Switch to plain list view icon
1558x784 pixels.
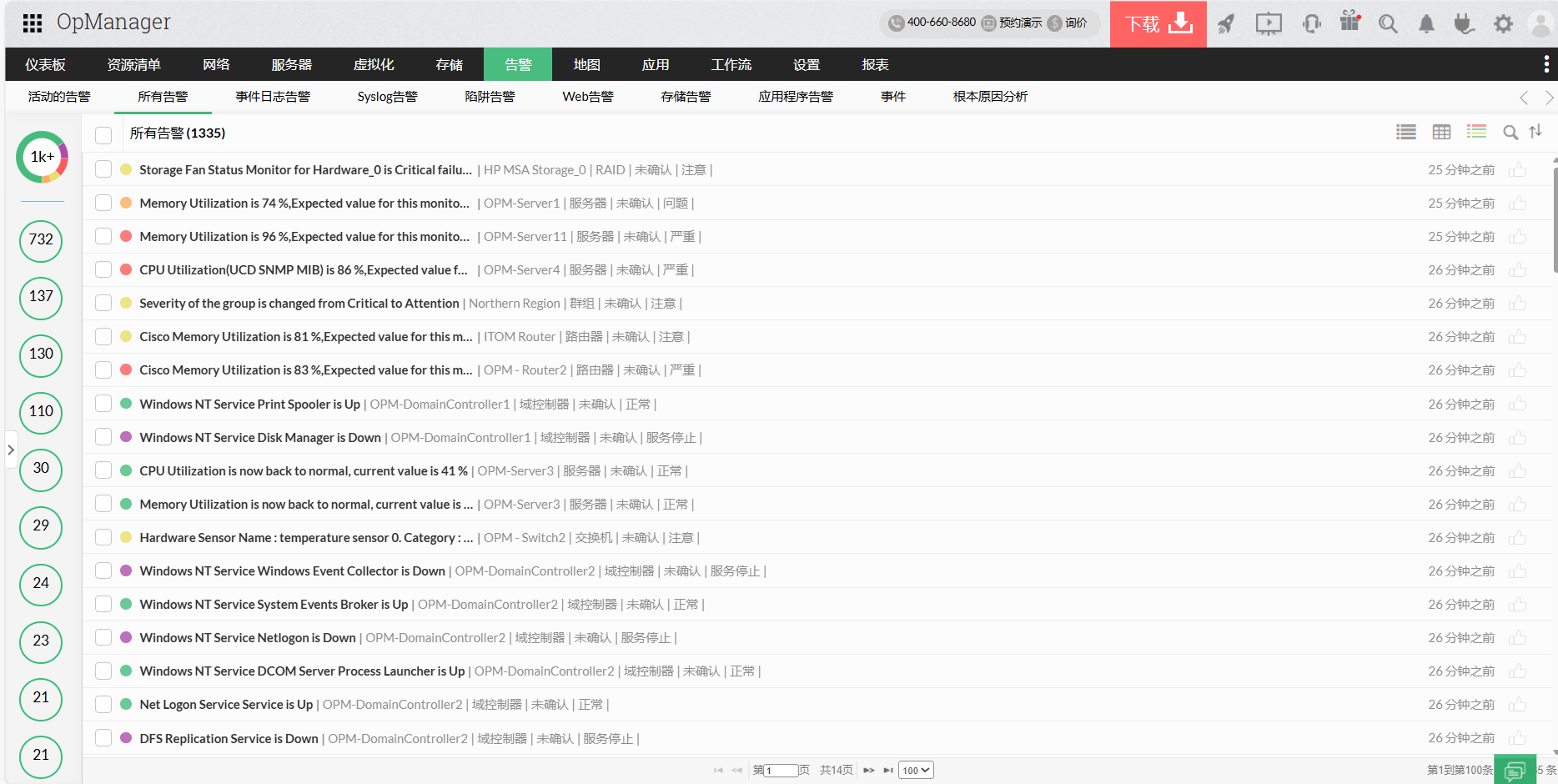(1406, 132)
